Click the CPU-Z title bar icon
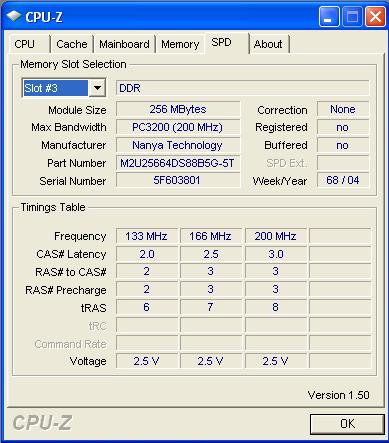This screenshot has height=443, width=389. [14, 16]
